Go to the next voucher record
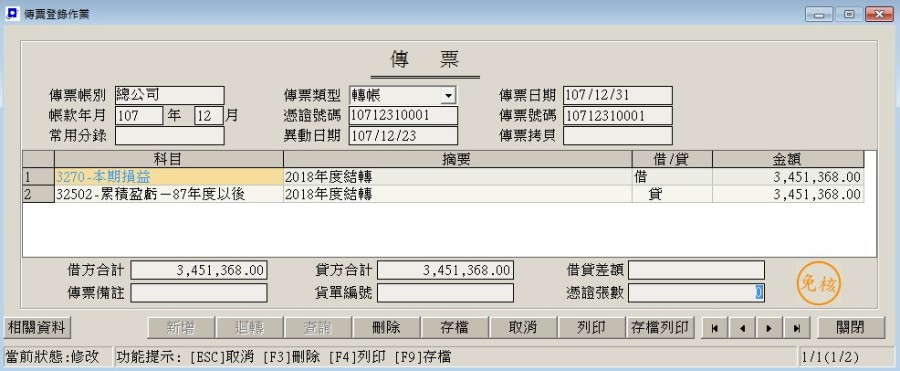Viewport: 900px width, 371px height. tap(770, 328)
